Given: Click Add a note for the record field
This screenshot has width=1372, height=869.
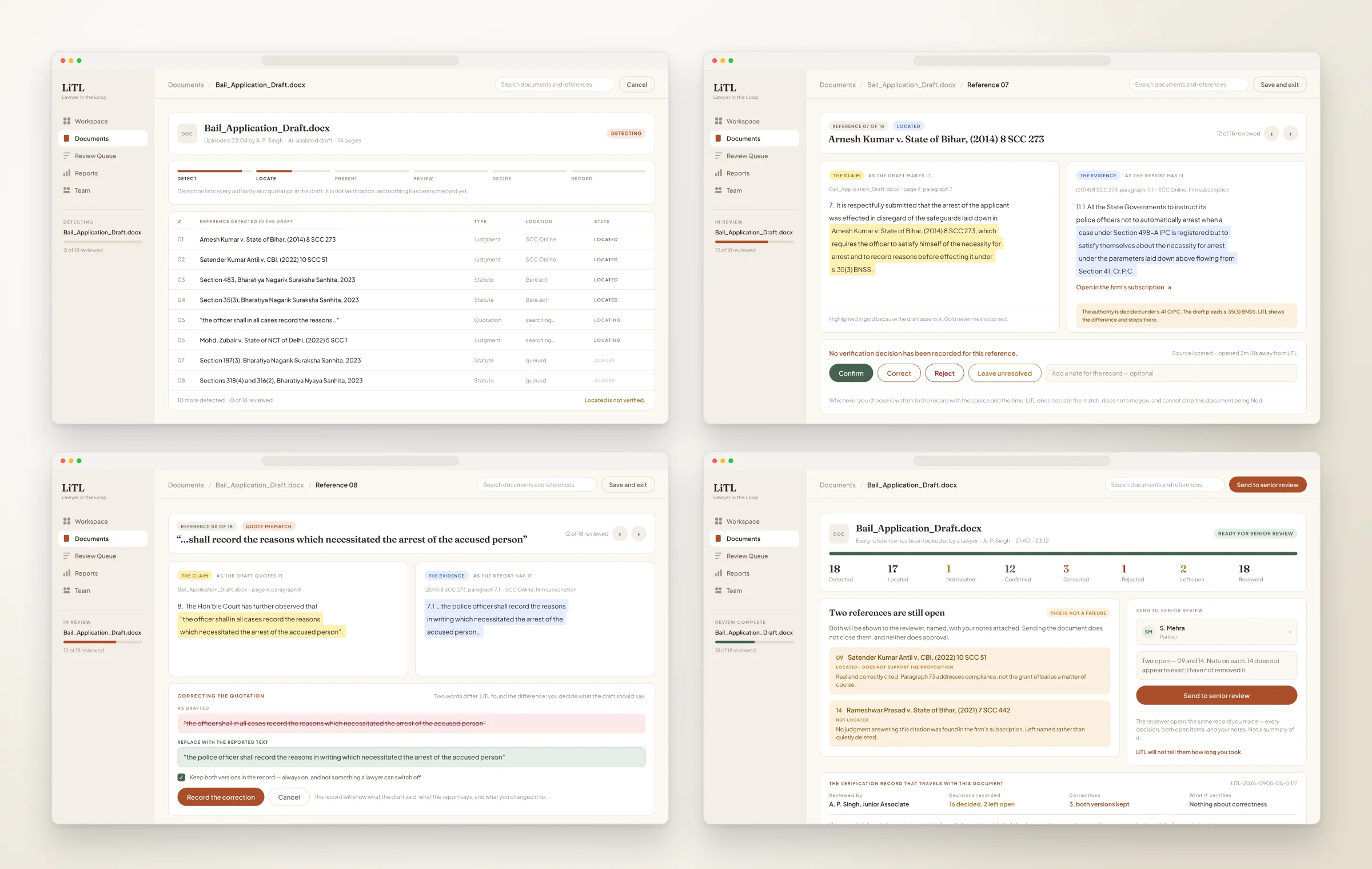Looking at the screenshot, I should point(1171,373).
